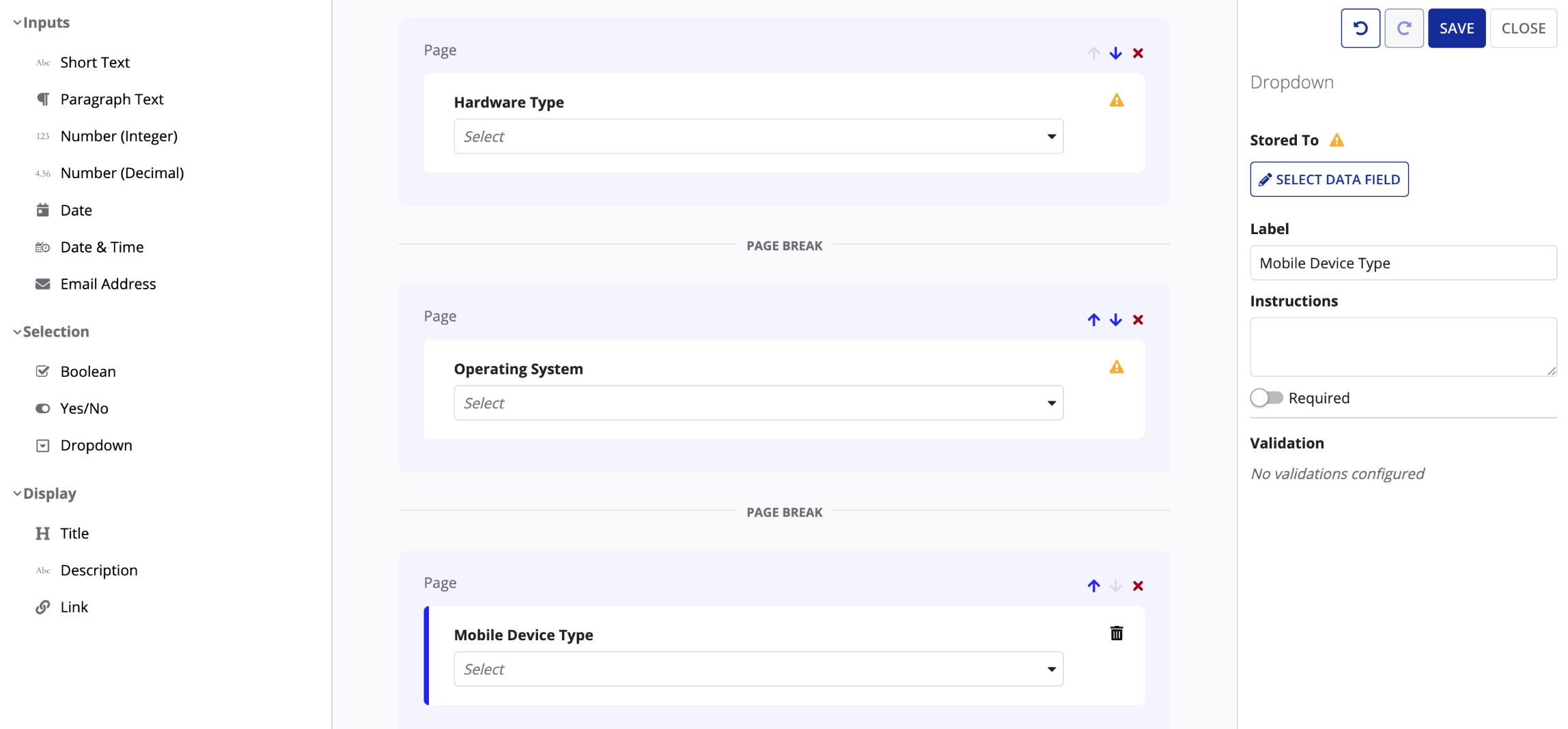Click warning icon on Operating System field

point(1117,367)
